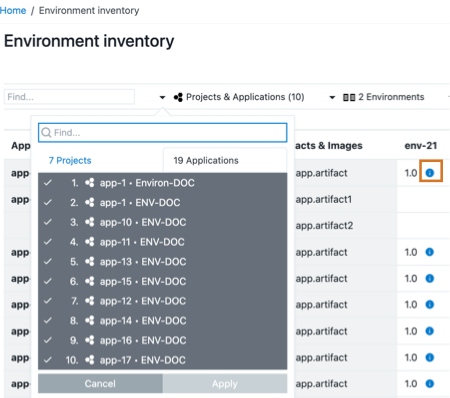Image resolution: width=450 pixels, height=398 pixels.
Task: Click the project icon beside app-16 ENV-DOC
Action: point(89,340)
